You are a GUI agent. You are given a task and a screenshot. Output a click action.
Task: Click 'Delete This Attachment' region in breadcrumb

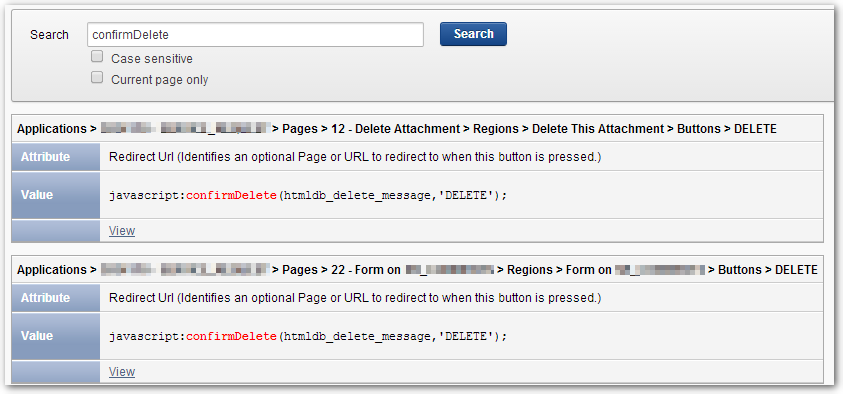(x=598, y=129)
